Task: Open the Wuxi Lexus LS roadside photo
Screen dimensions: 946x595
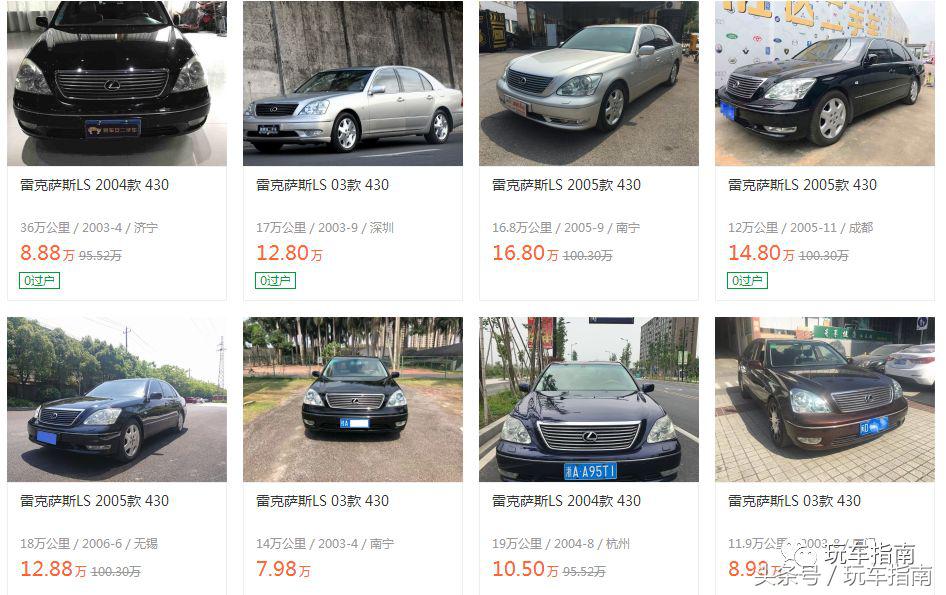Action: tap(117, 399)
